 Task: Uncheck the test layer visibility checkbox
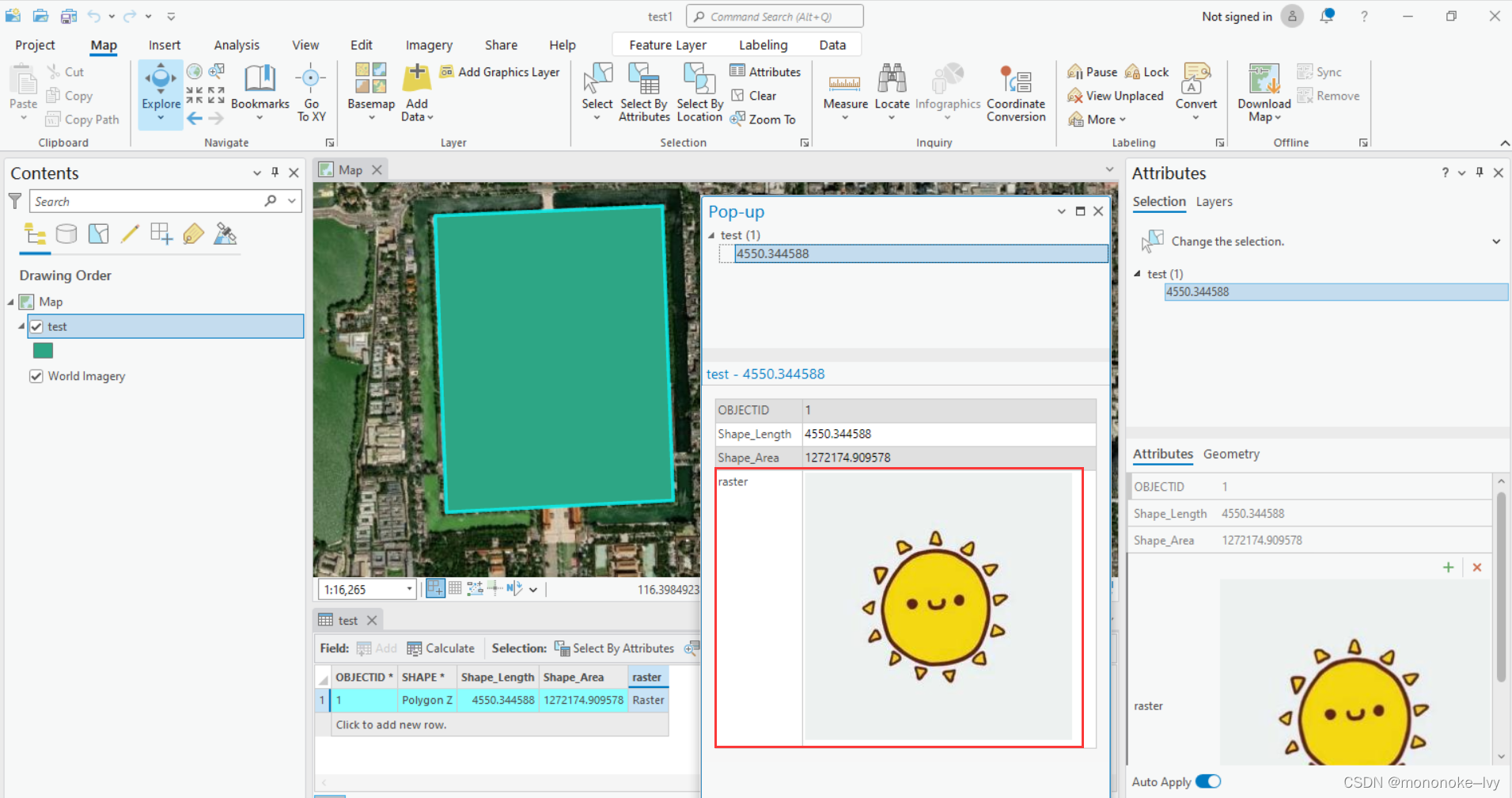36,326
